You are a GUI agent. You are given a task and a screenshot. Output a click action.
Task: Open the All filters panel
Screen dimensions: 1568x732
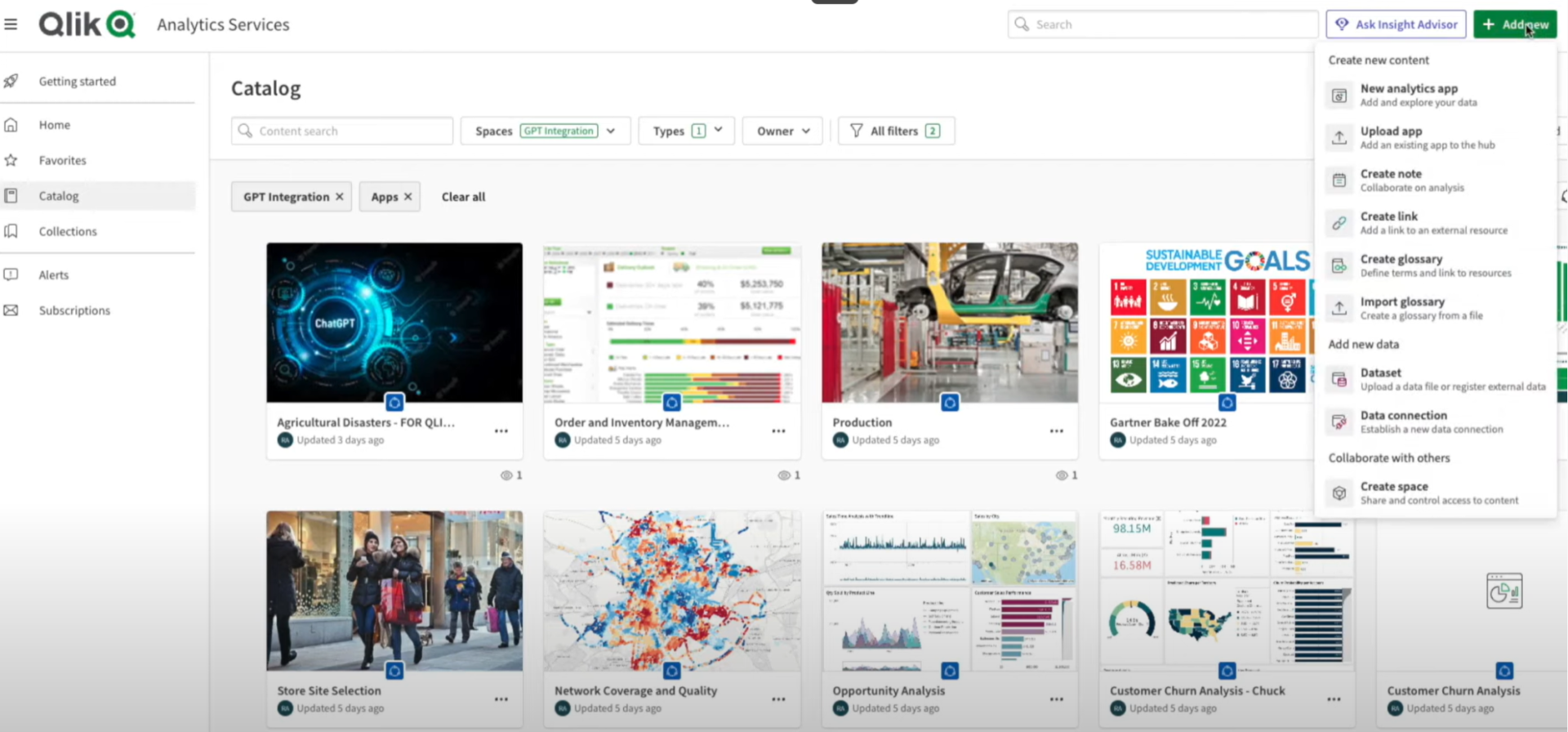click(x=895, y=131)
